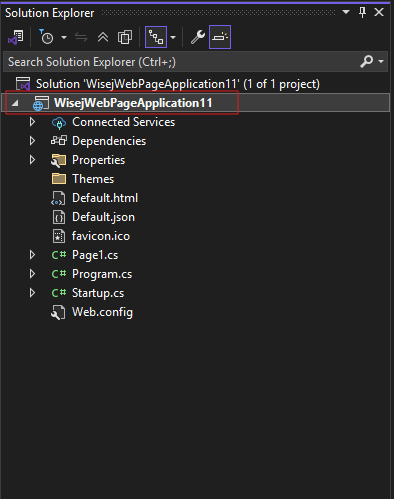Click the Pending Changes Filter clock icon
This screenshot has width=394, height=499.
pos(46,37)
